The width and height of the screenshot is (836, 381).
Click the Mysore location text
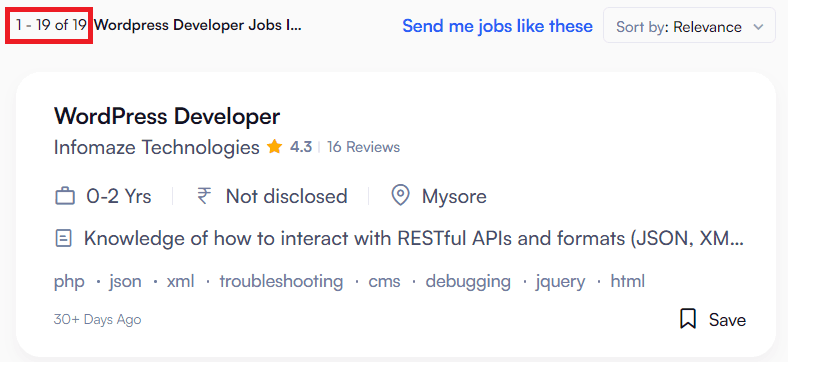coord(454,197)
